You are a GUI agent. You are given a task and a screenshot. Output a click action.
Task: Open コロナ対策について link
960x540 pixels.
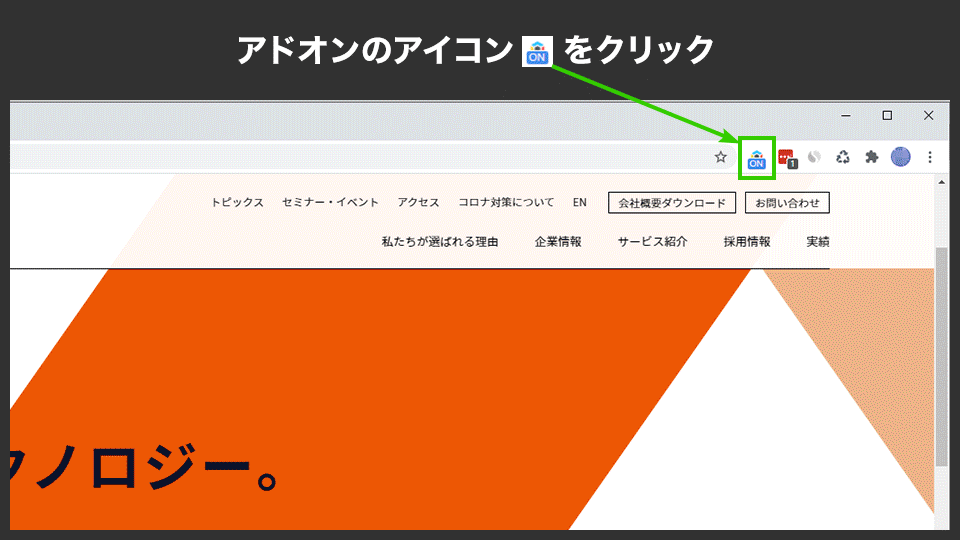click(x=506, y=203)
